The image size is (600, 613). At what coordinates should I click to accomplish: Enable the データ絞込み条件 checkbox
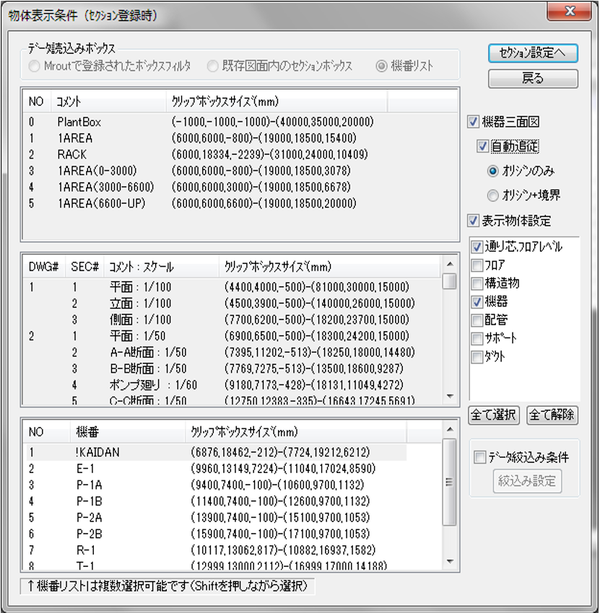479,457
